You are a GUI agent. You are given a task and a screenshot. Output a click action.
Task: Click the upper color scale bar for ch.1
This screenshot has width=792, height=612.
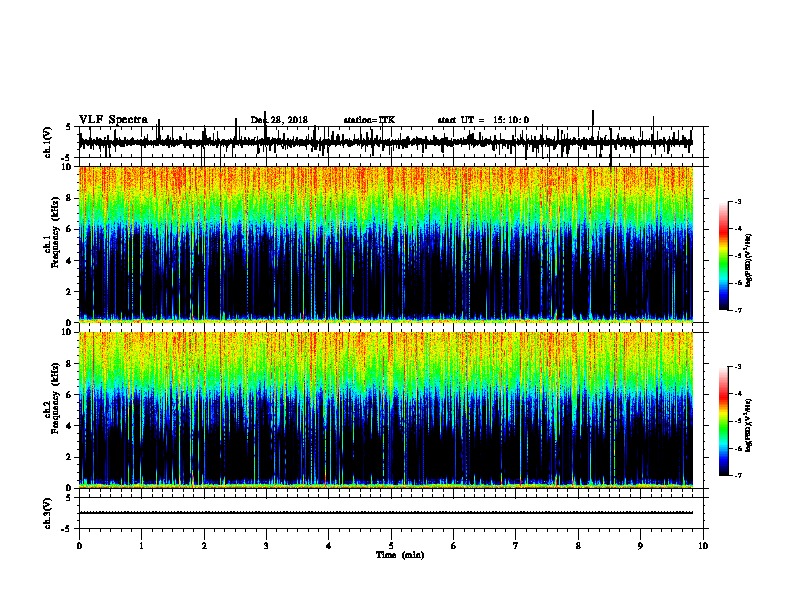[724, 256]
